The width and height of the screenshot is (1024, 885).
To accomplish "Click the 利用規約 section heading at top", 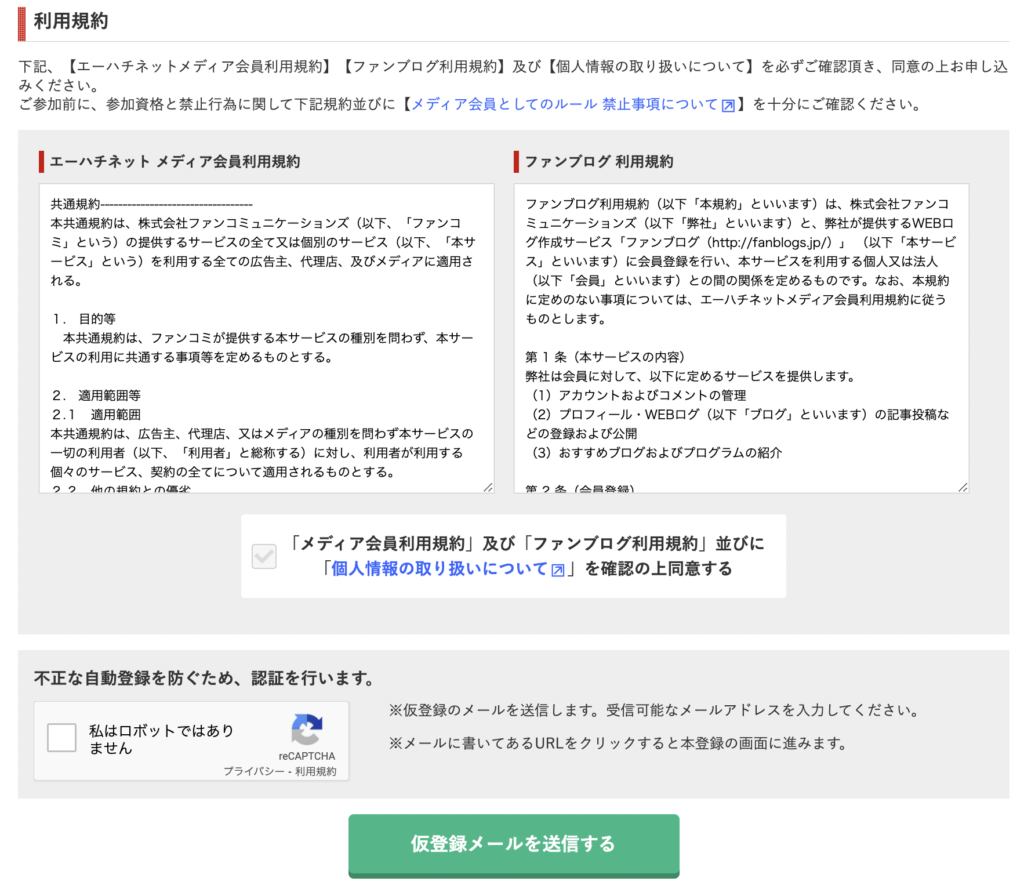I will coord(71,20).
